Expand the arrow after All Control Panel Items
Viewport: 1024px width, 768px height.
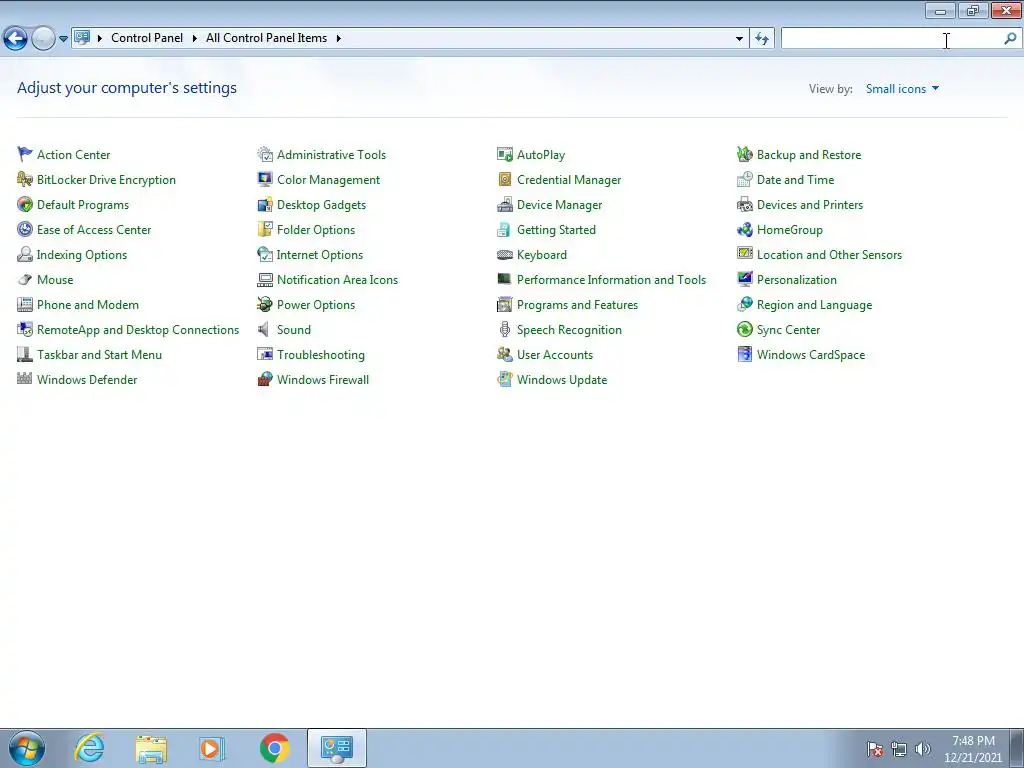pyautogui.click(x=338, y=39)
